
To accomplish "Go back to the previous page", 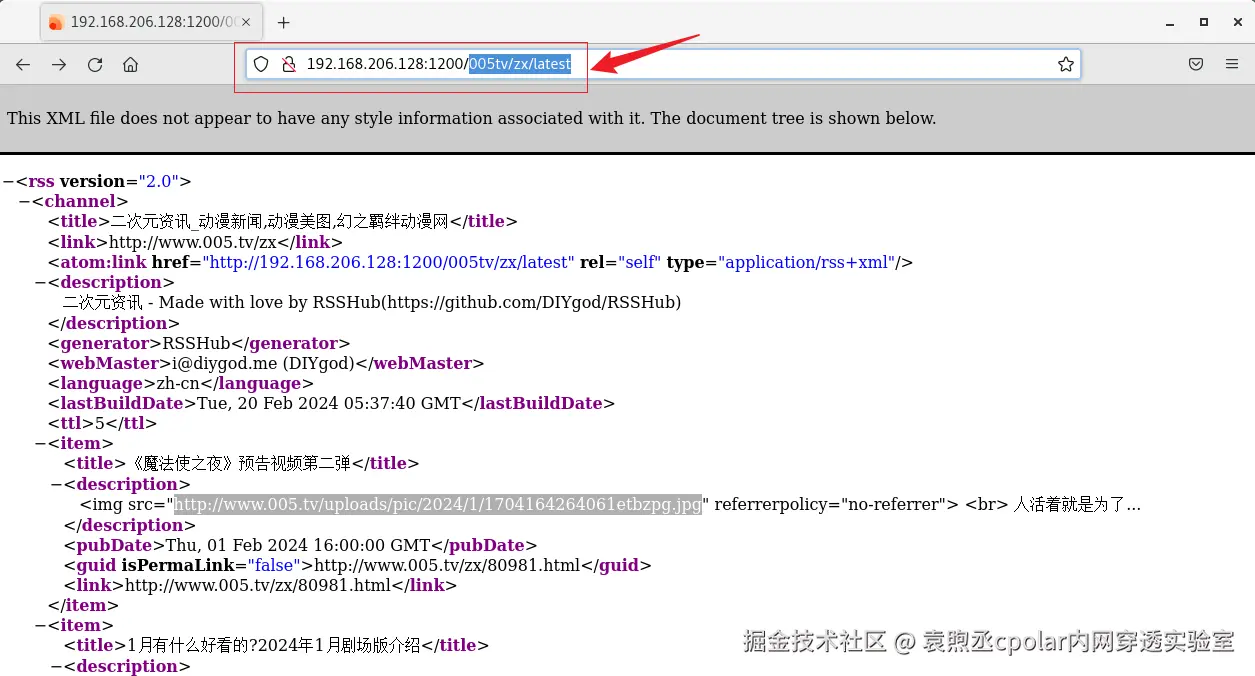I will click(x=23, y=64).
